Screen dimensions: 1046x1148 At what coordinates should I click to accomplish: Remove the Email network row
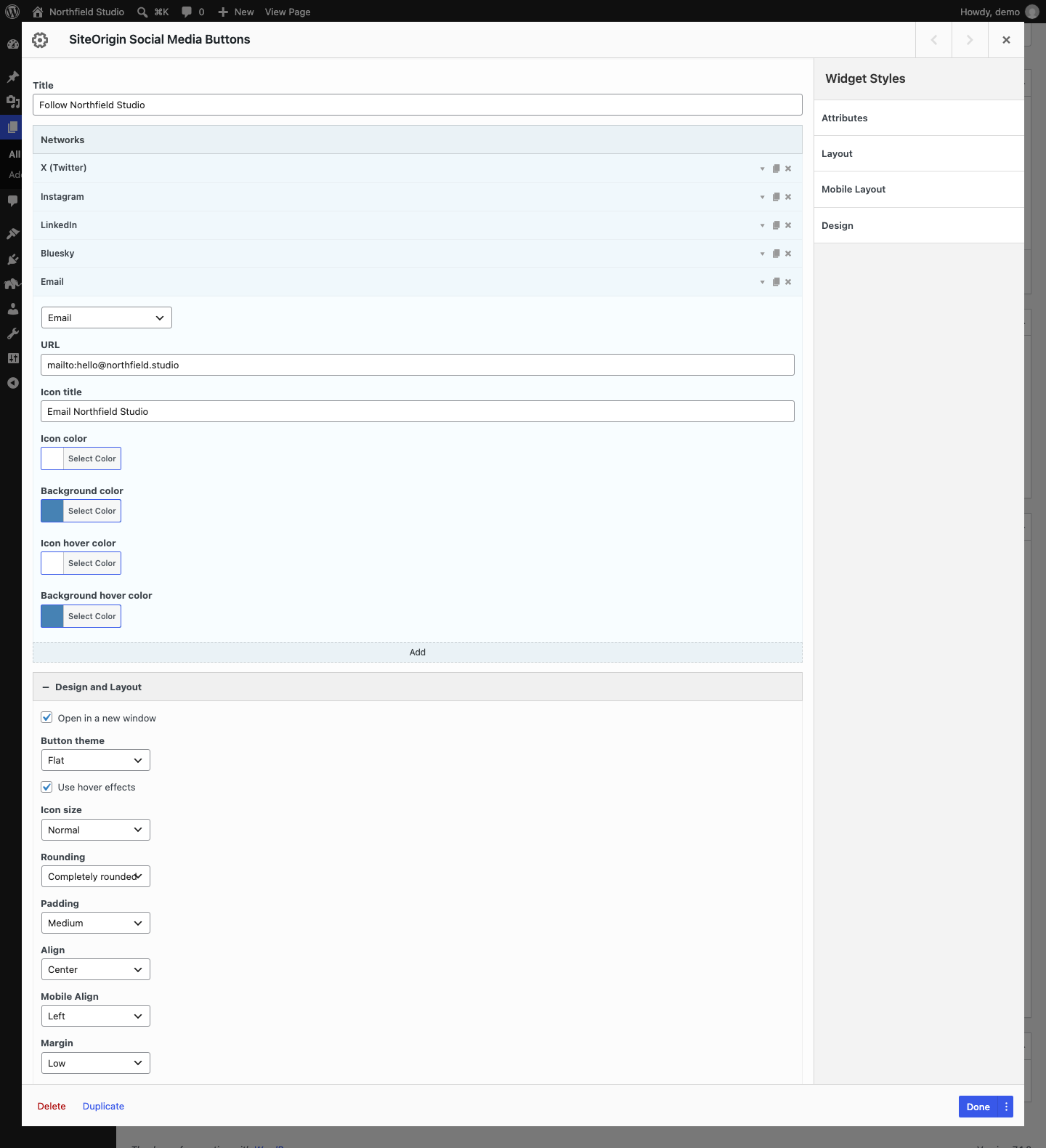788,282
